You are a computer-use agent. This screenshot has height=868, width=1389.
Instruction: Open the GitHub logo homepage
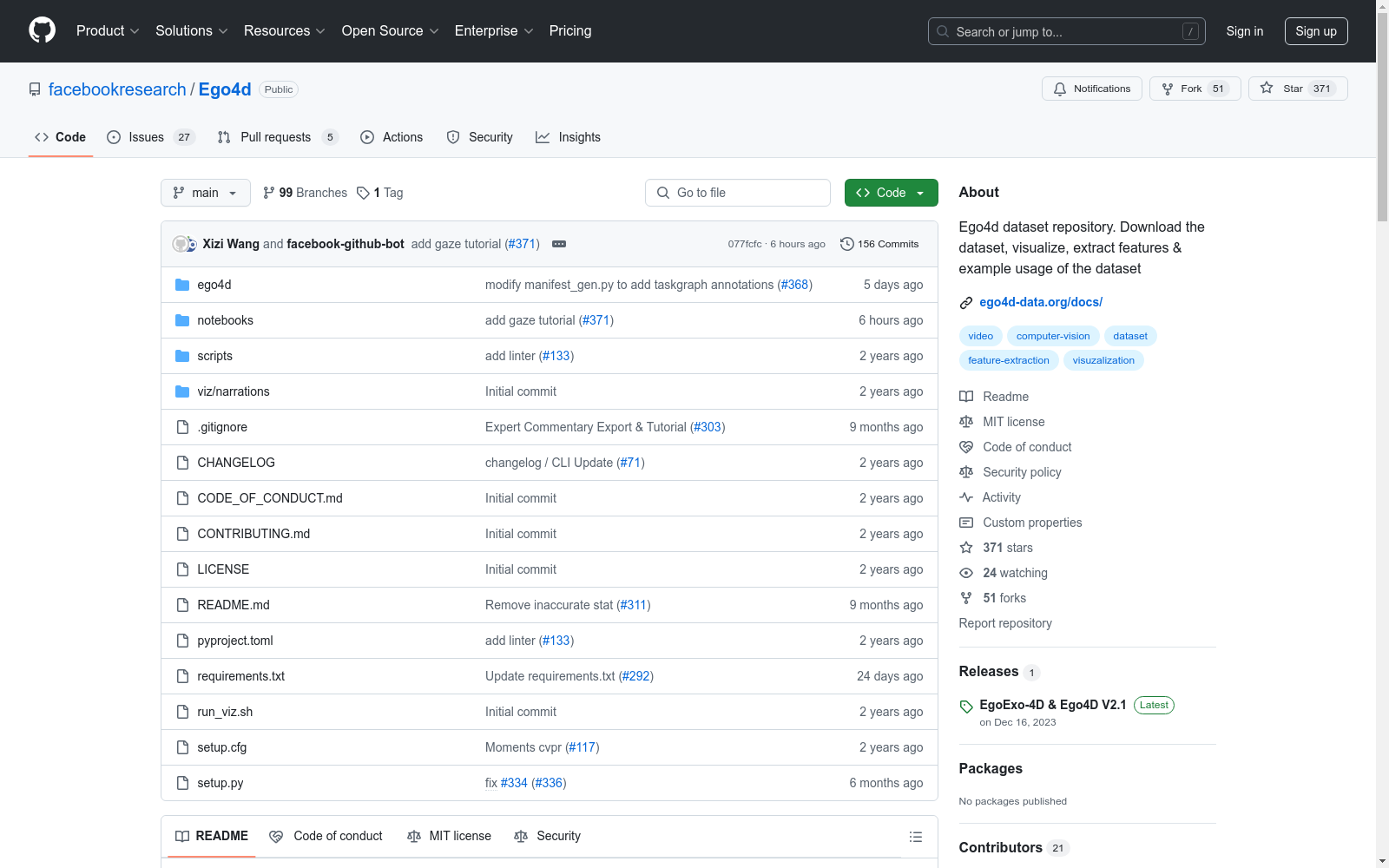(x=43, y=30)
